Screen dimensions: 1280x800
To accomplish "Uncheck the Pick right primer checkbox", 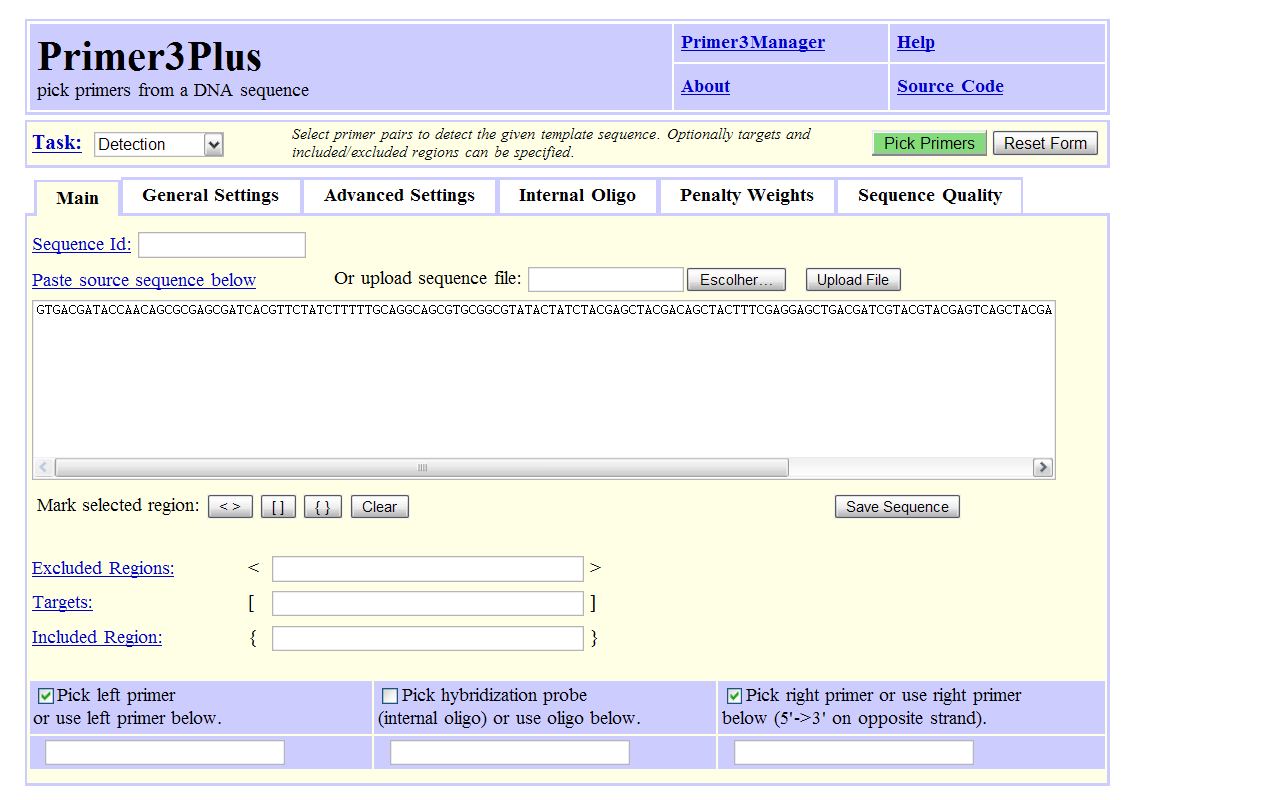I will click(735, 696).
